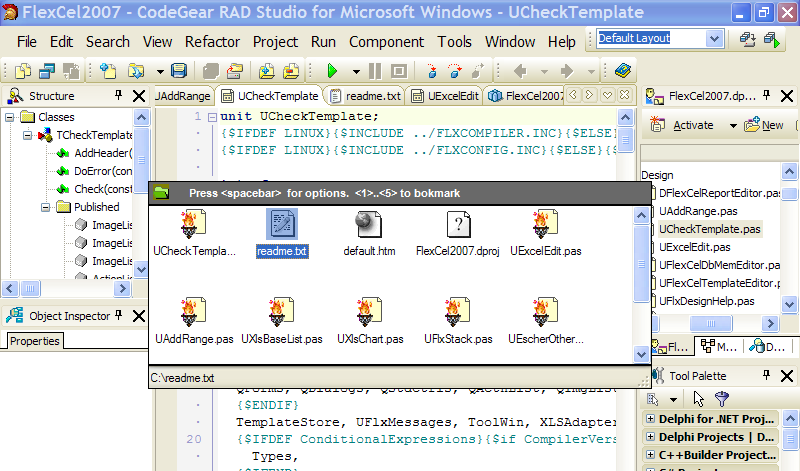
Task: Select the DoError method in Structure
Action: pos(103,171)
